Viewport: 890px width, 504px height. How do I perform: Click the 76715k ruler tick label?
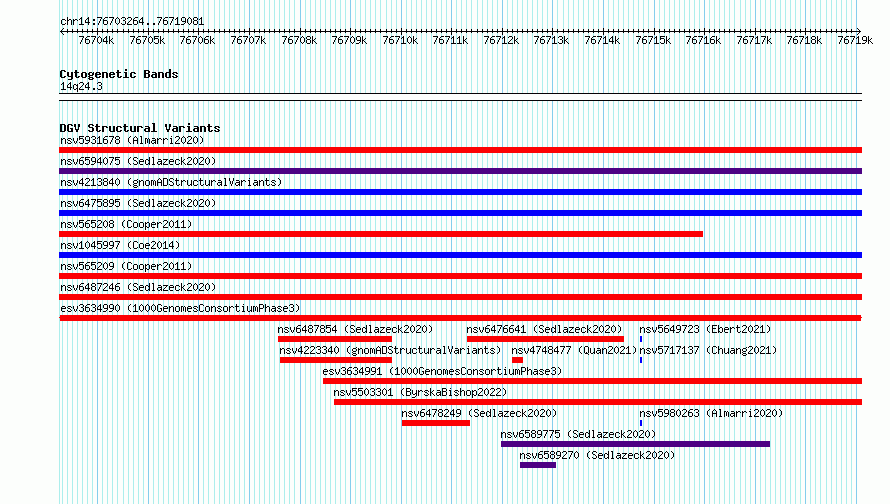653,41
